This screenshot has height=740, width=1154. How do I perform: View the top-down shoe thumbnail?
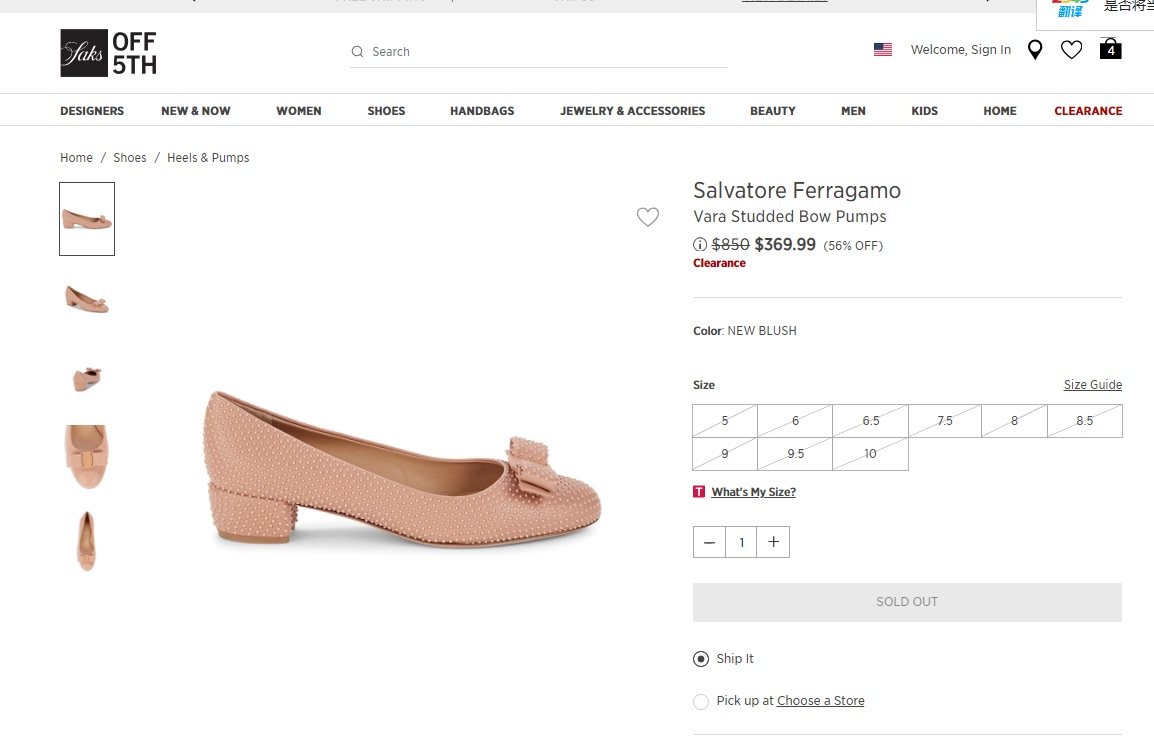(x=87, y=541)
